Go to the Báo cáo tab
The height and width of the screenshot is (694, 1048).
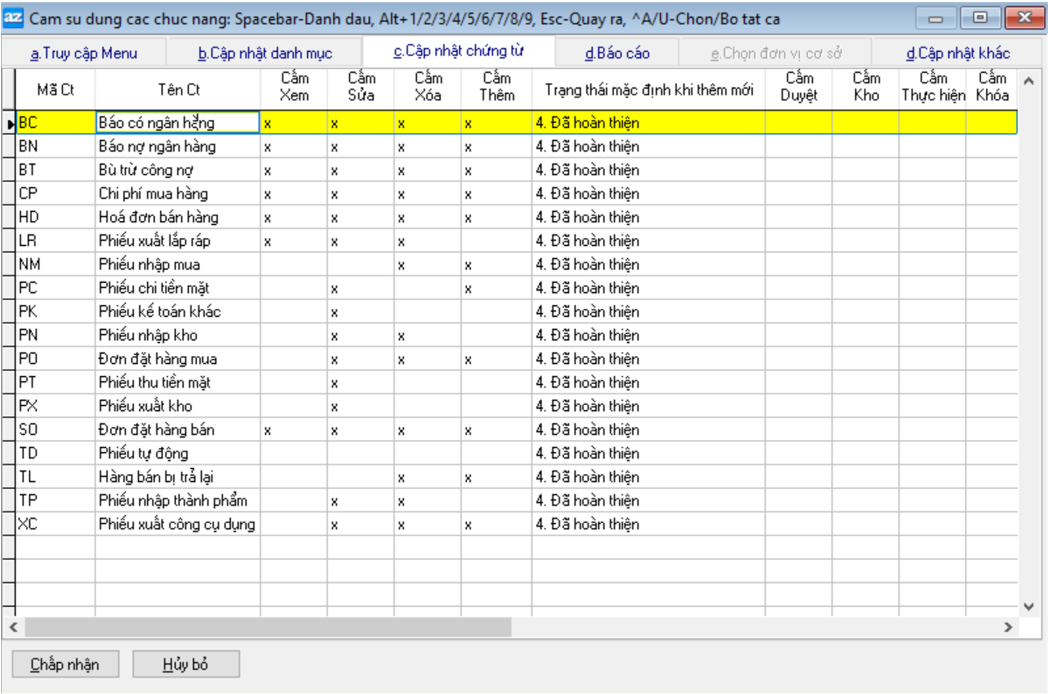click(x=617, y=53)
